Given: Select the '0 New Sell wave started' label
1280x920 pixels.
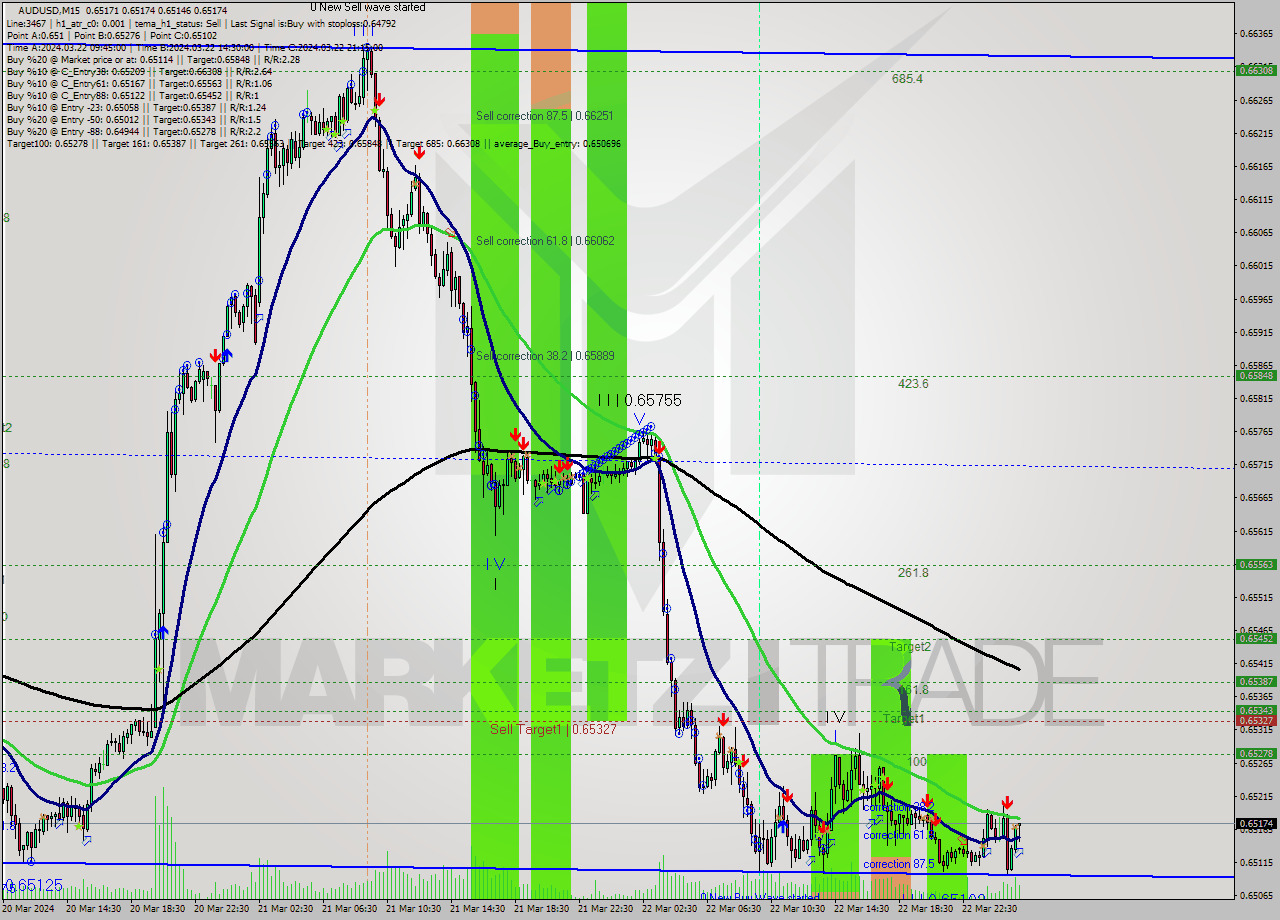Looking at the screenshot, I should pyautogui.click(x=367, y=7).
